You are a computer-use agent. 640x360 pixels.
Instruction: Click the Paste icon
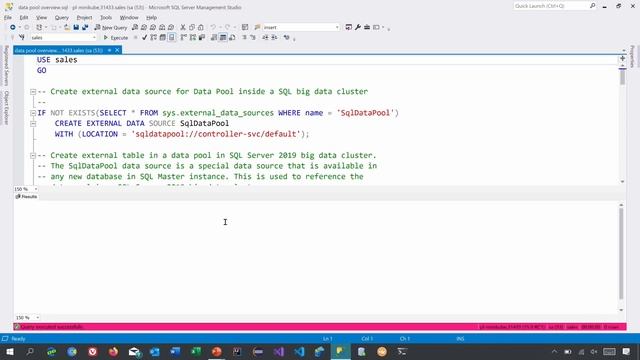pos(201,27)
